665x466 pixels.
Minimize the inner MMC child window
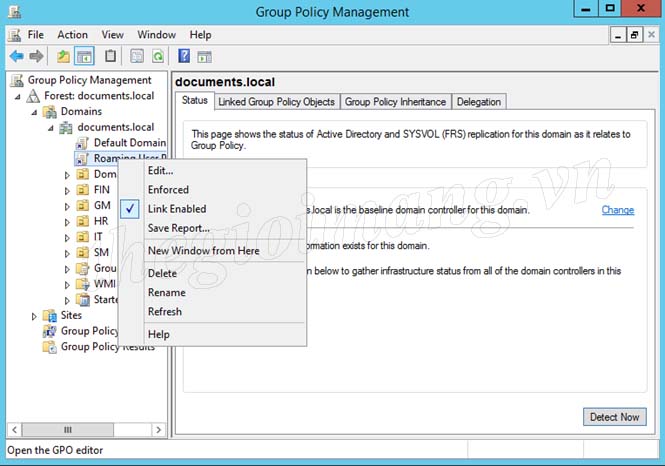point(618,35)
